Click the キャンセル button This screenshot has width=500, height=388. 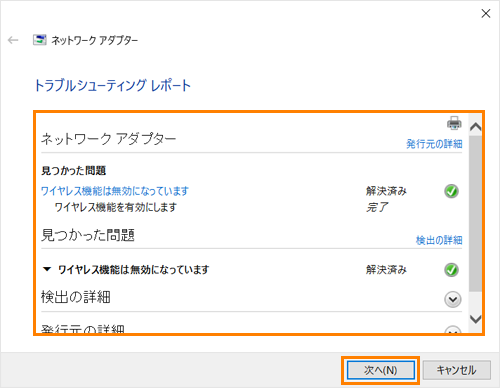click(457, 370)
